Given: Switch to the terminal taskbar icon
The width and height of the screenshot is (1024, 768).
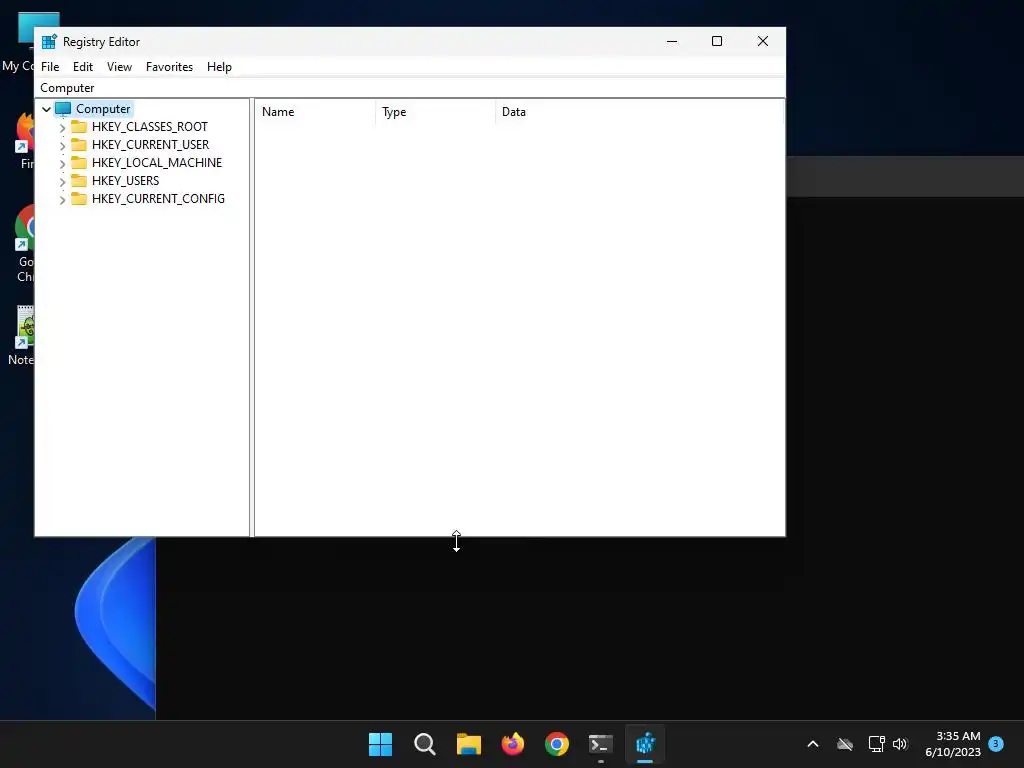Looking at the screenshot, I should click(601, 744).
